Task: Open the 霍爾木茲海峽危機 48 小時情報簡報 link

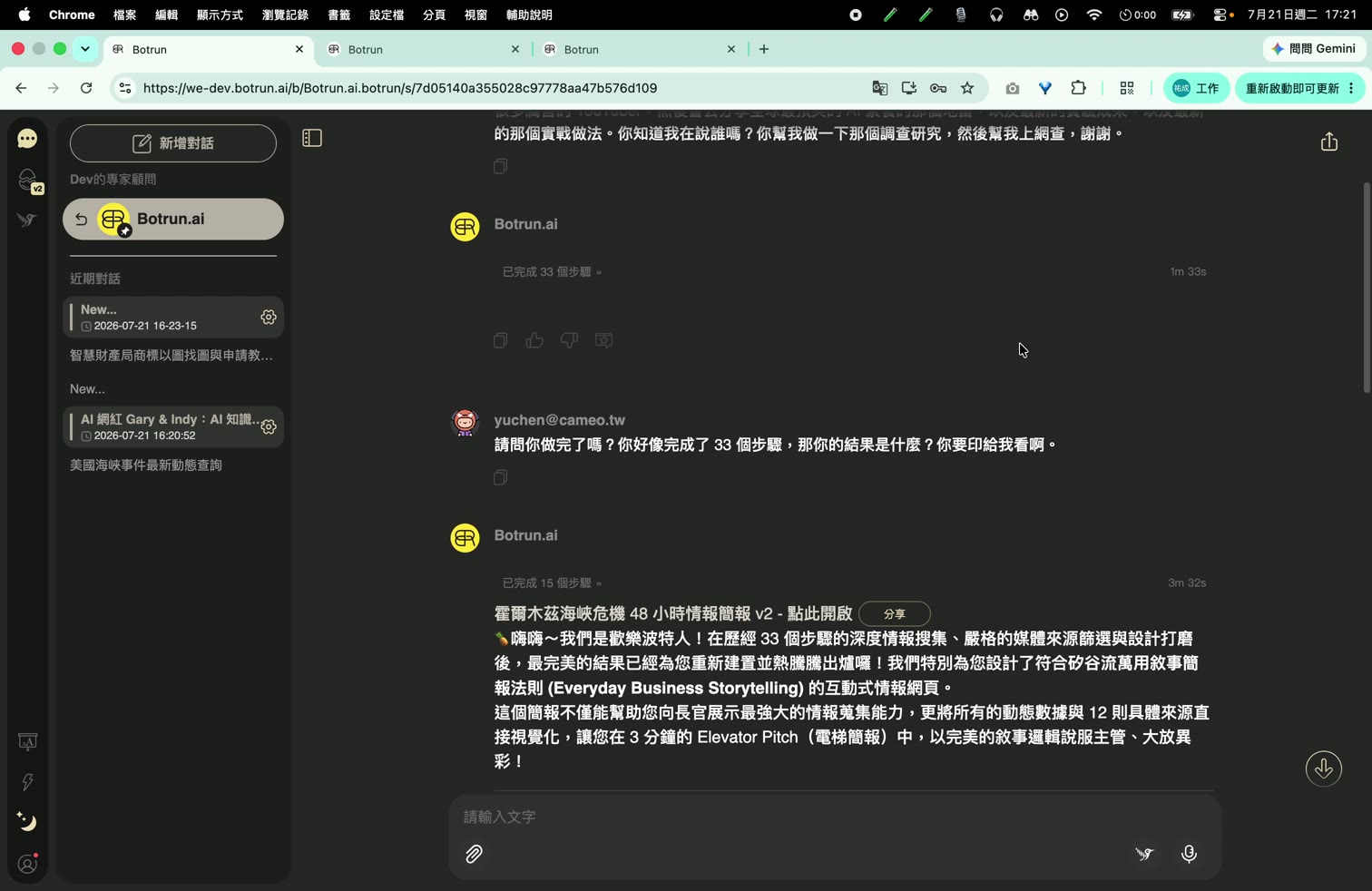Action: pos(672,614)
